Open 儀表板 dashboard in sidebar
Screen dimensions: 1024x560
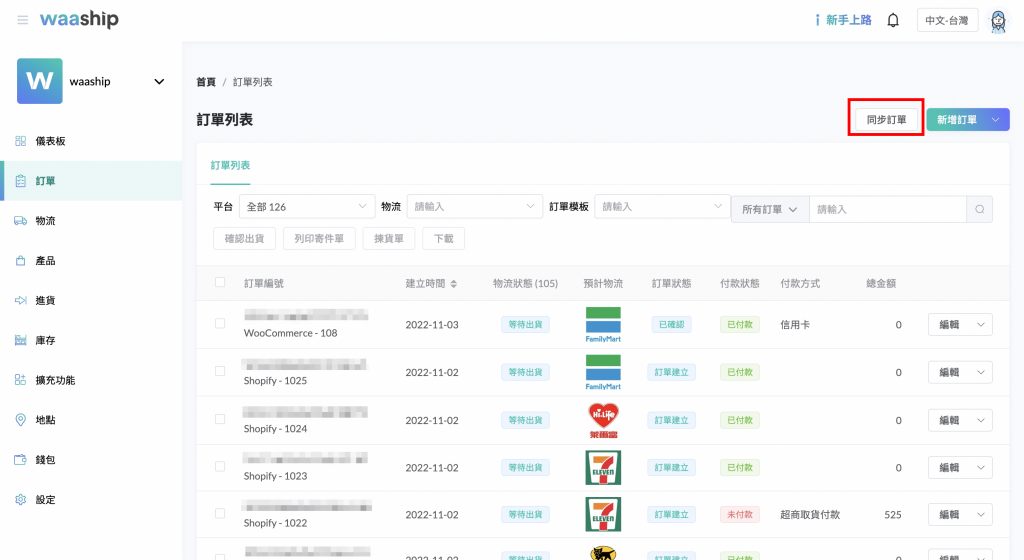(50, 141)
